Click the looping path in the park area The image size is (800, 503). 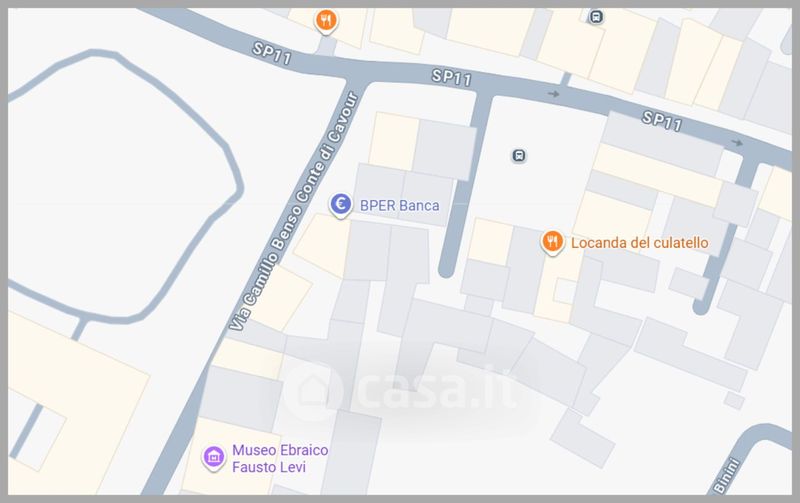click(x=125, y=186)
